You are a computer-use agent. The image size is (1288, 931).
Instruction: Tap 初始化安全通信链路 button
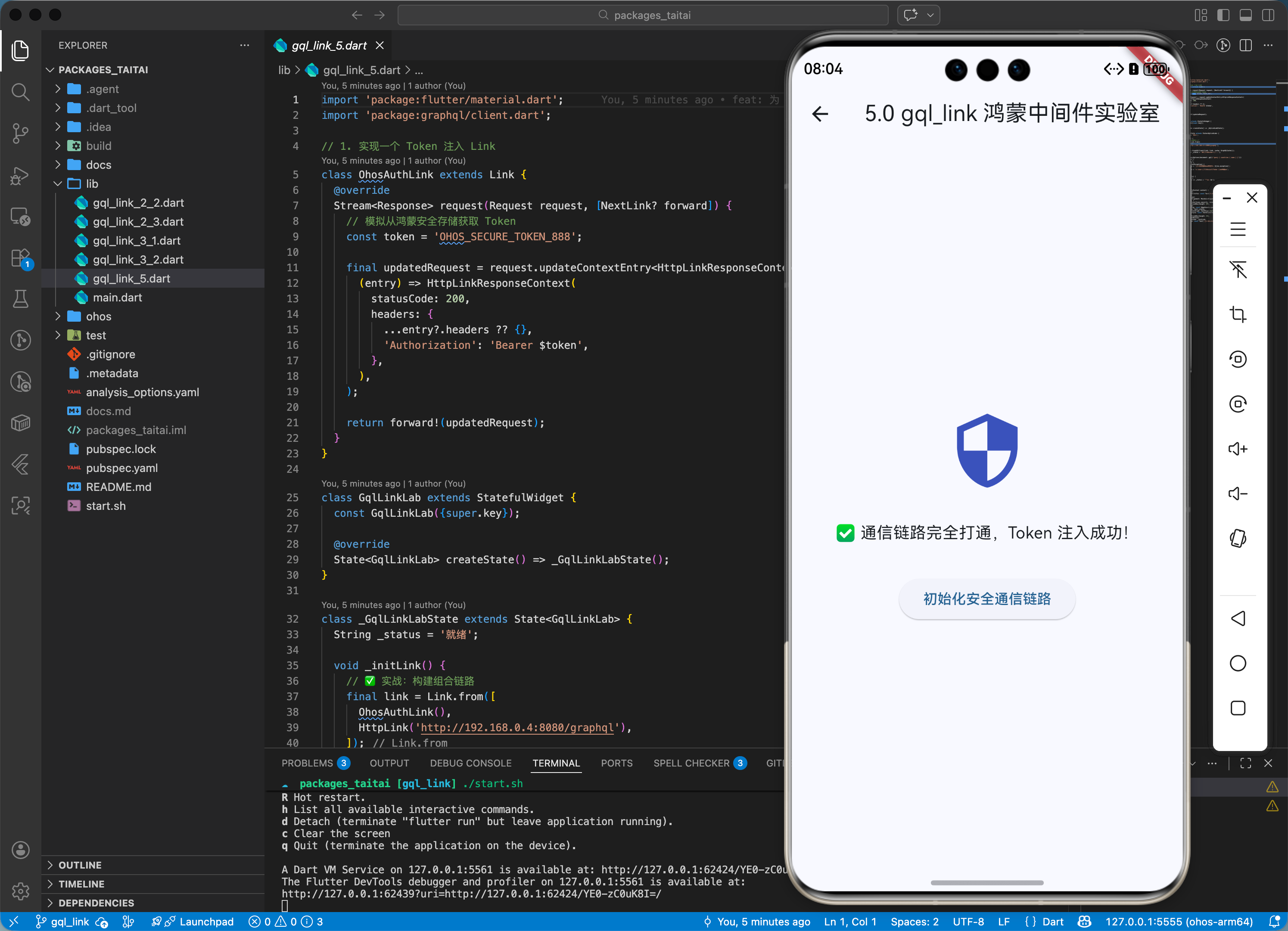point(986,599)
